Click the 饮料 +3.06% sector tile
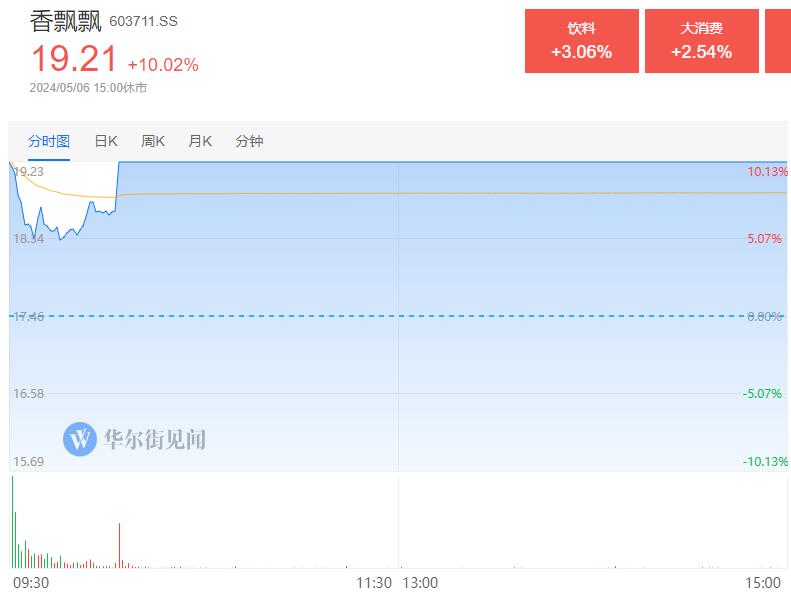Screen dimensions: 791x598 [x=581, y=41]
